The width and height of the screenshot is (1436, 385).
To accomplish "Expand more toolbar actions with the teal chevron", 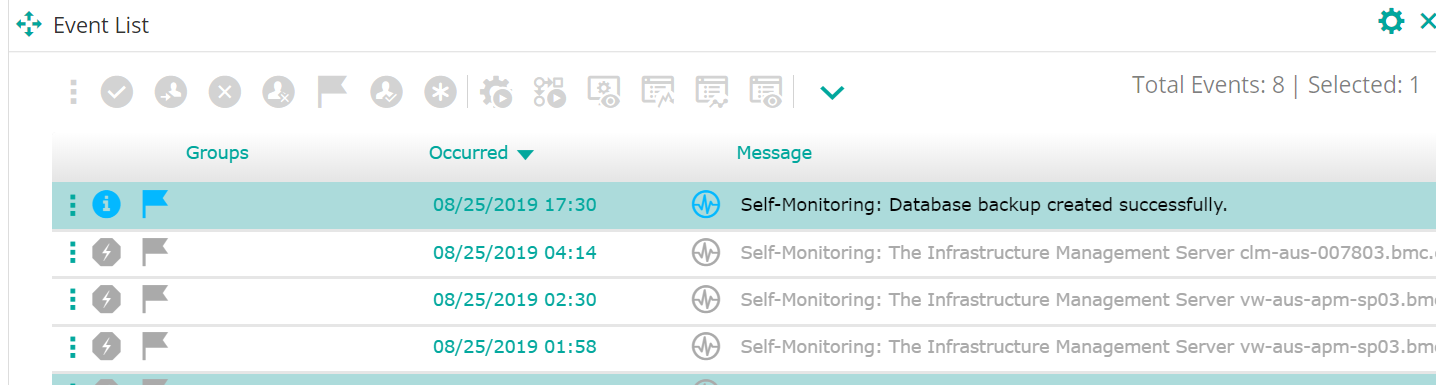I will (x=832, y=93).
